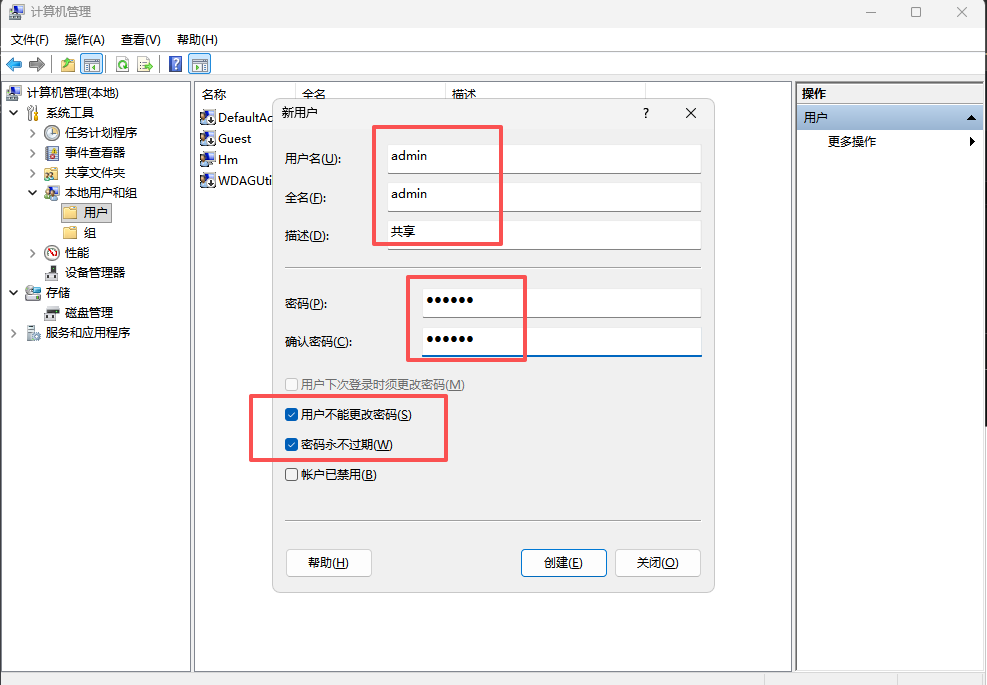Enable the 帐户已禁用 checkbox
987x685 pixels.
click(x=292, y=475)
